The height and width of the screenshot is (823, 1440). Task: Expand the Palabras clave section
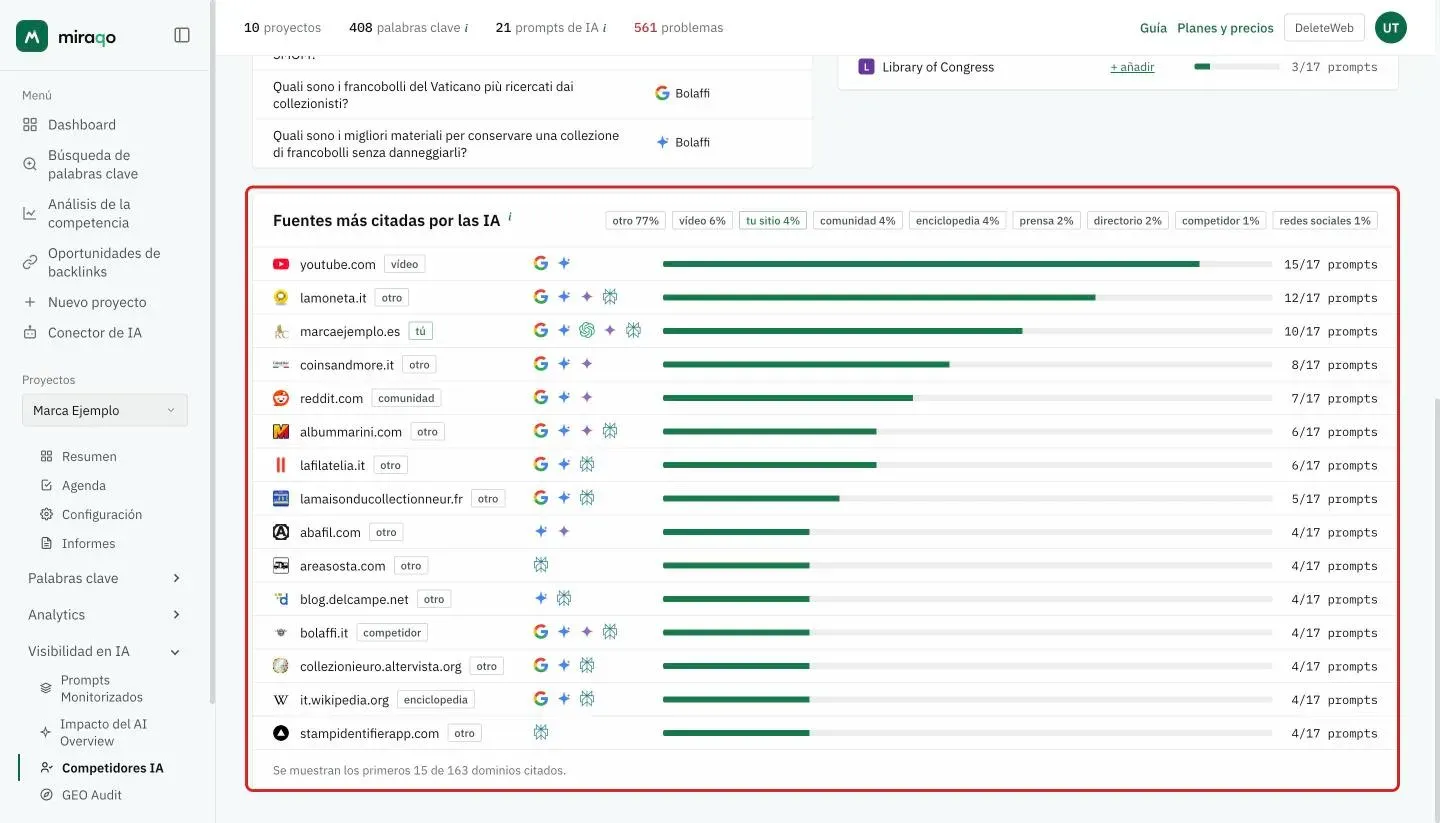click(105, 578)
